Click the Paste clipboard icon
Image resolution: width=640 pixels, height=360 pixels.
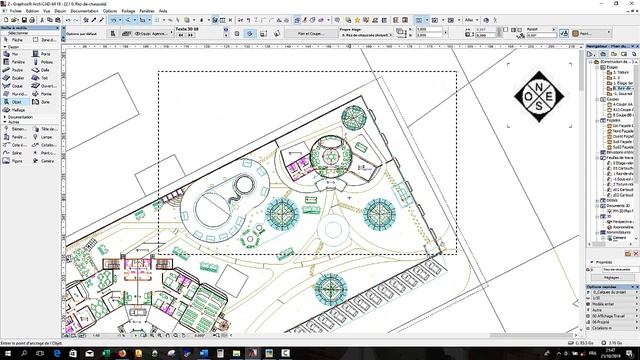click(58, 20)
